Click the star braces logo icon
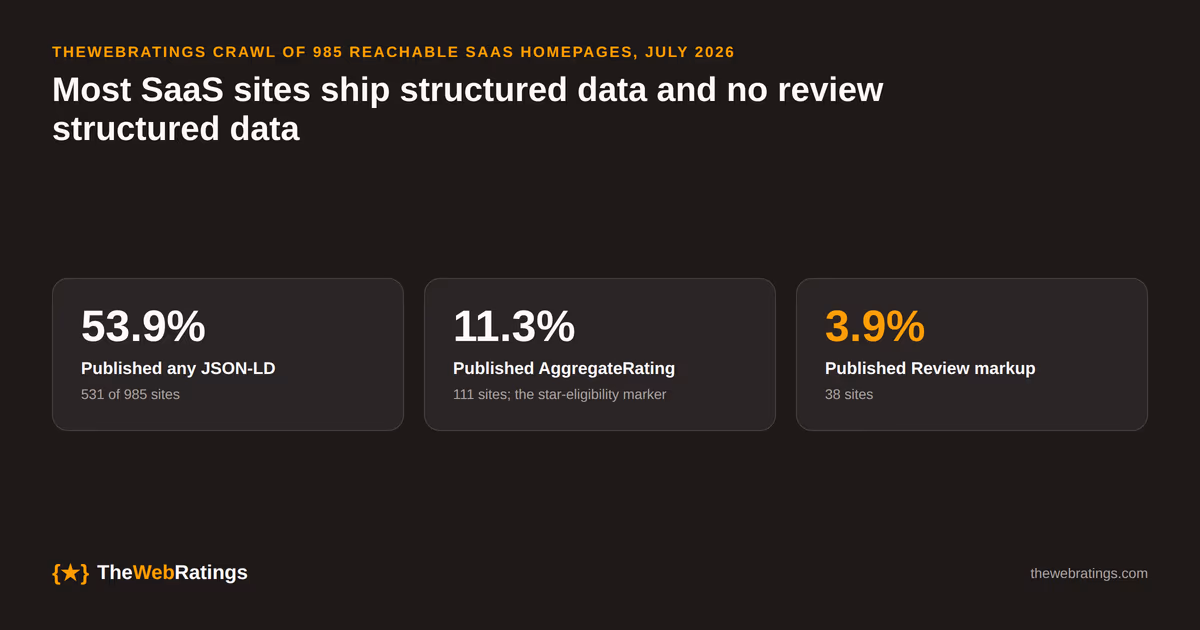The width and height of the screenshot is (1200, 630). coord(70,573)
